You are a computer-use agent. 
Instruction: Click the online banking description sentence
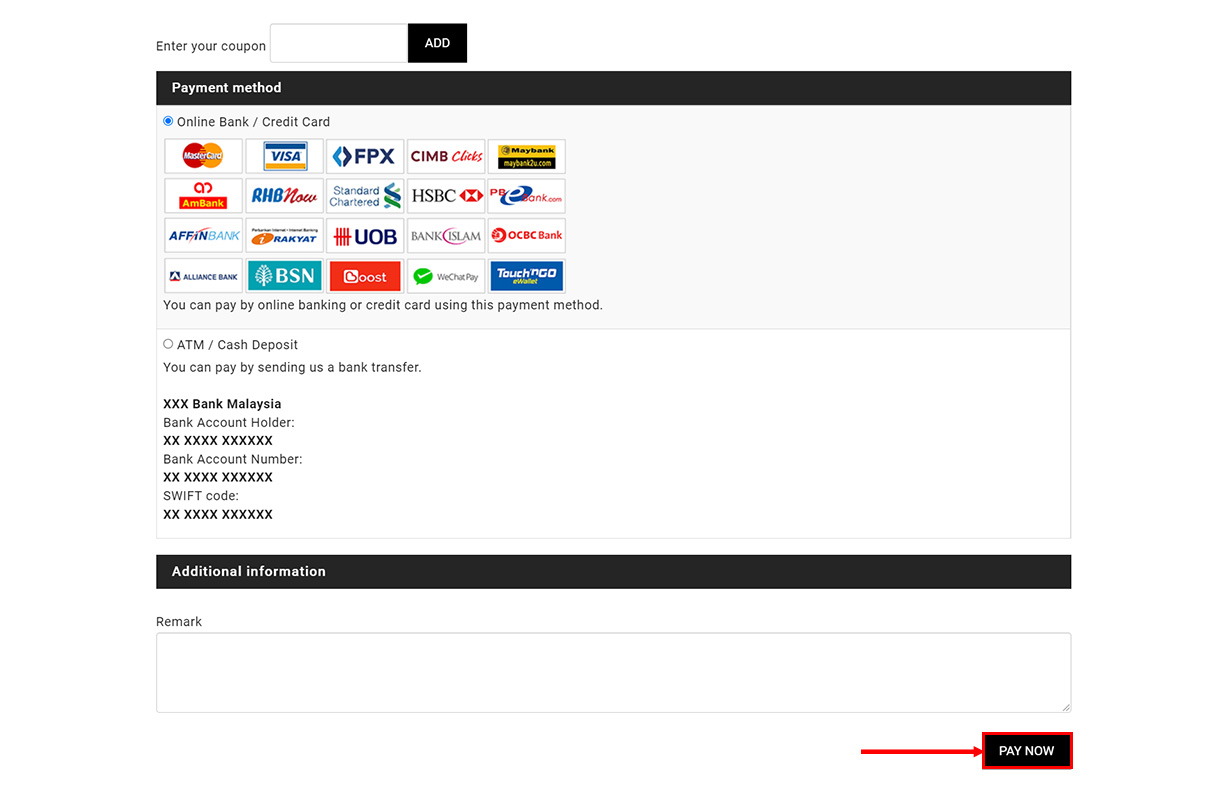(383, 305)
